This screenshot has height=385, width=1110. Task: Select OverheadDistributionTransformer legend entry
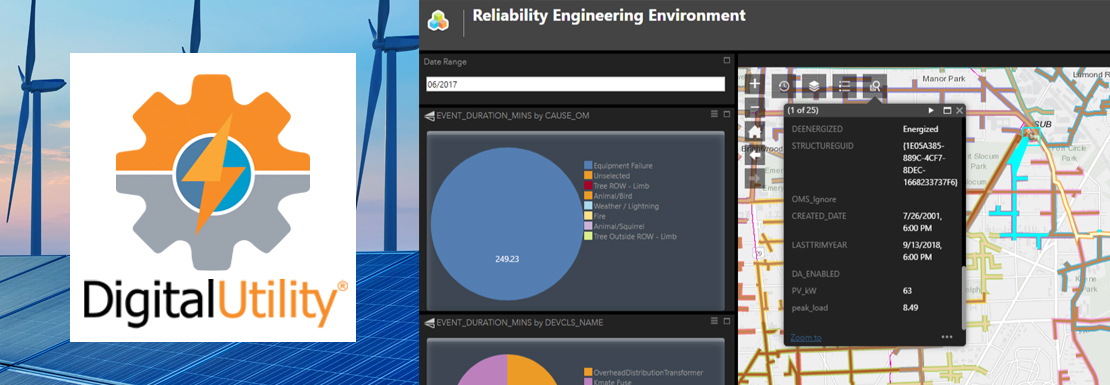(x=643, y=372)
